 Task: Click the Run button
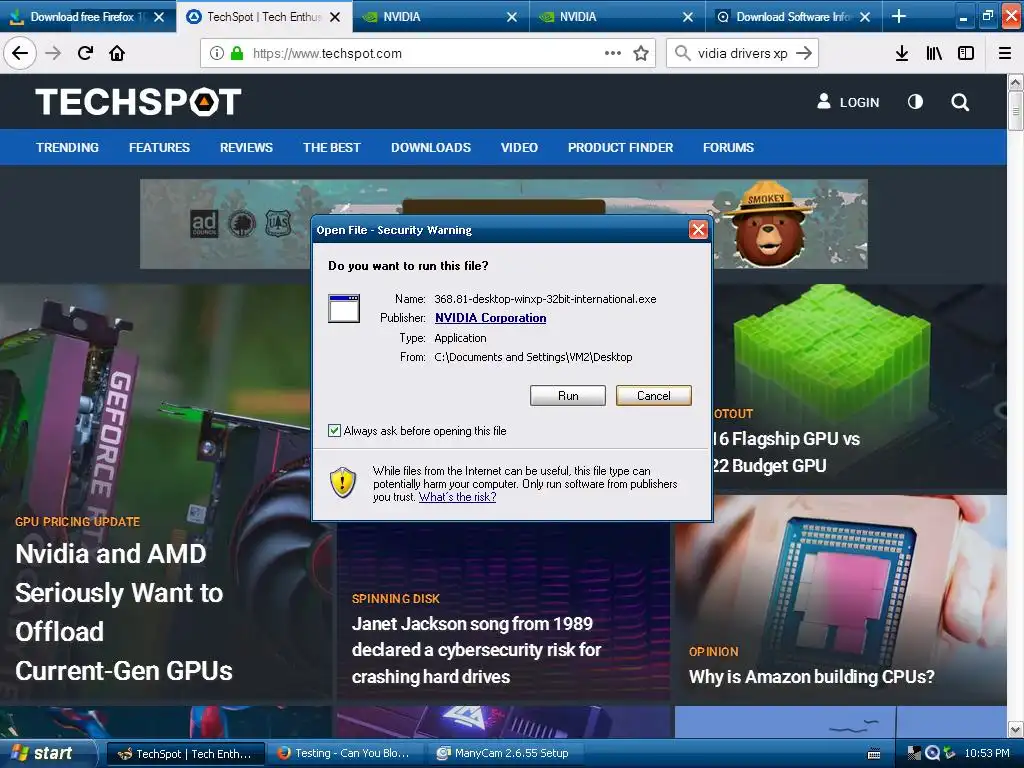(x=568, y=395)
